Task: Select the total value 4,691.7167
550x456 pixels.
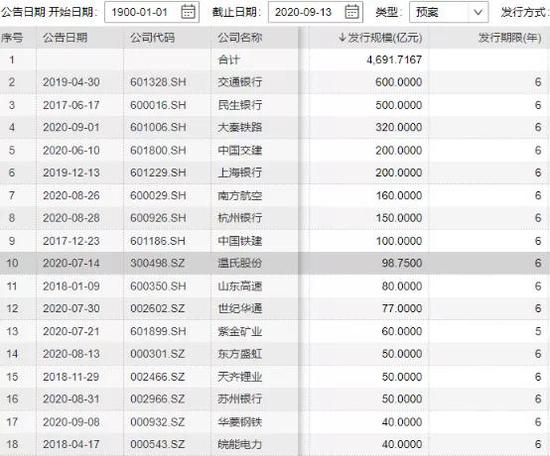Action: (394, 60)
